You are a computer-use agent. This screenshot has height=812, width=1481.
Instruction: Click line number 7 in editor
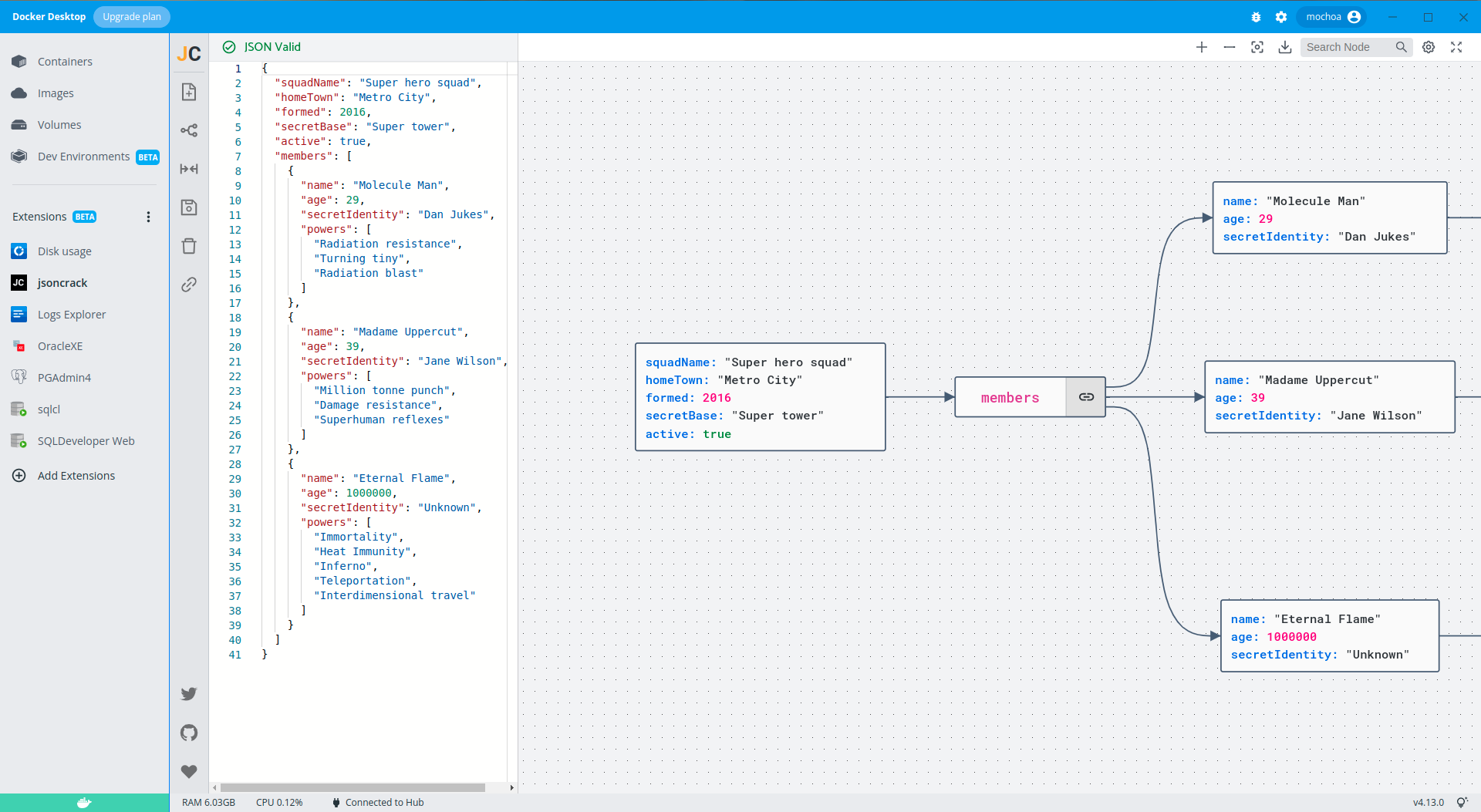point(238,157)
